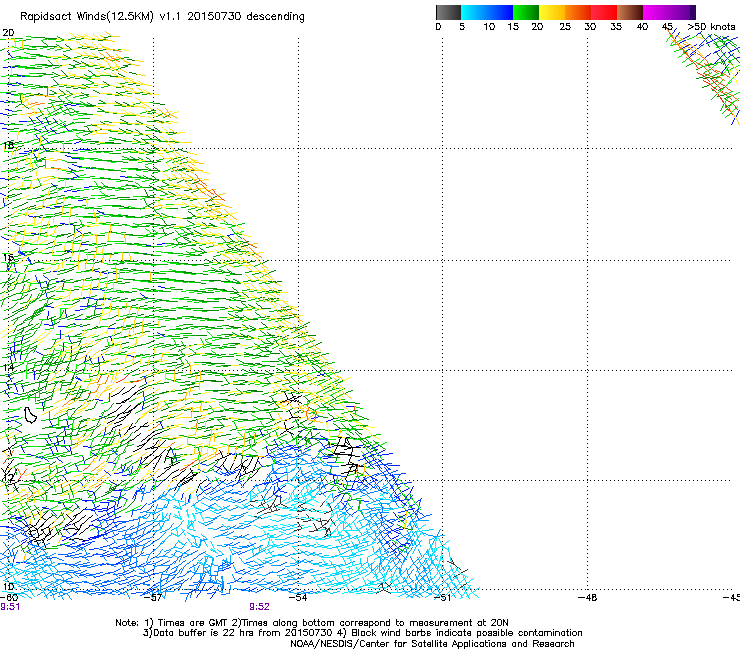Click the longitude '-57' axis label
This screenshot has height=650, width=740.
click(153, 597)
